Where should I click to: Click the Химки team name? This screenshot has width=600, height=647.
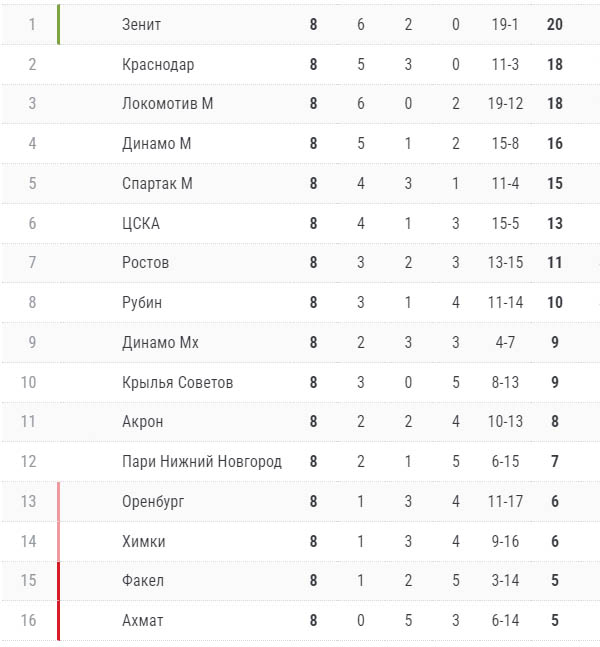pos(143,542)
